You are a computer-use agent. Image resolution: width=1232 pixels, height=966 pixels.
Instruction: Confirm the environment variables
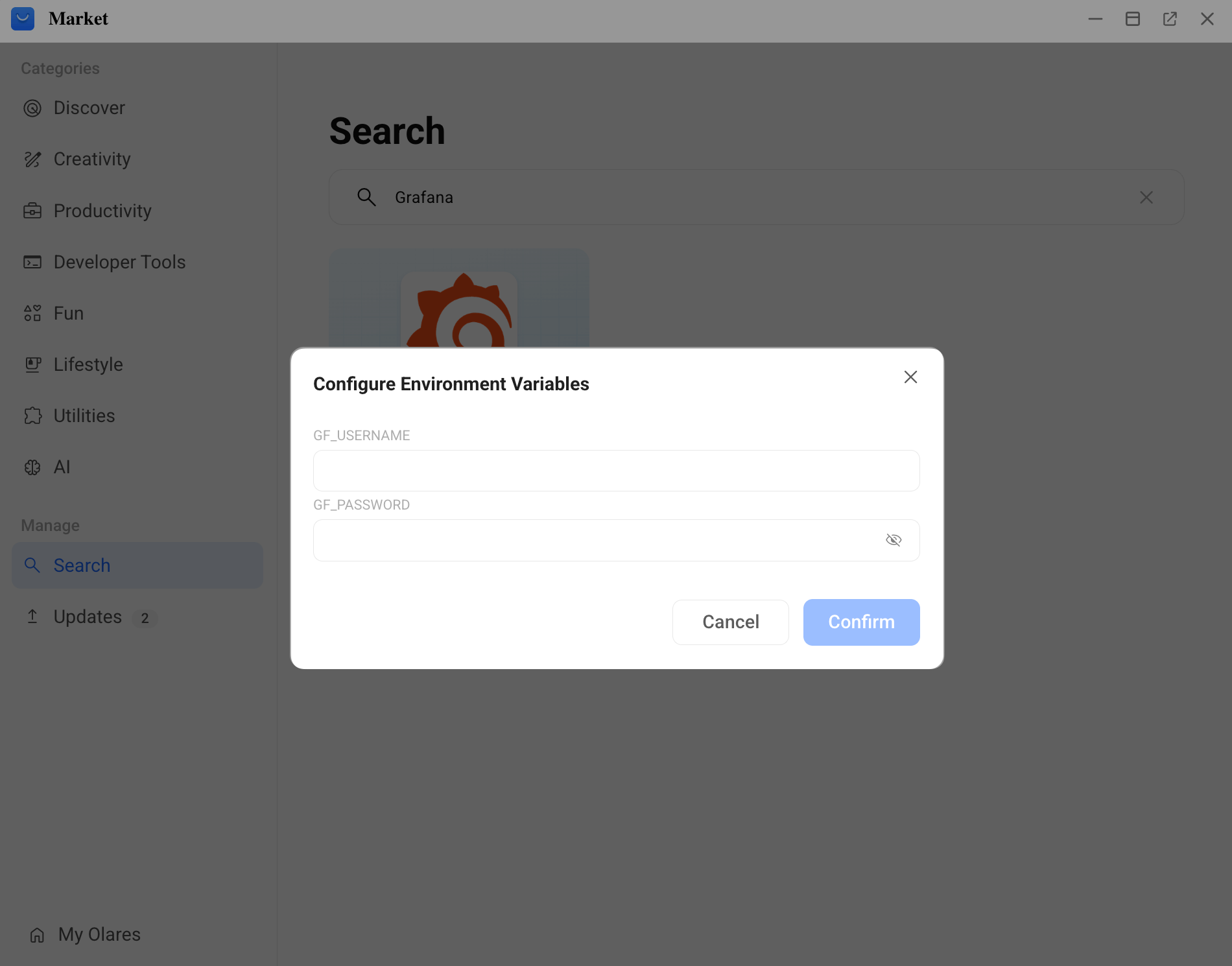click(x=861, y=622)
